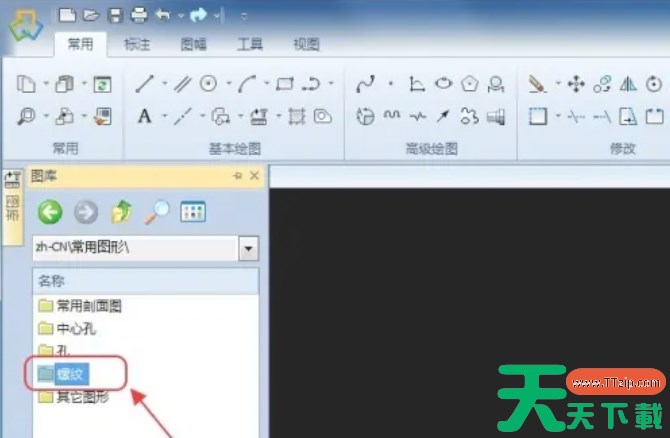The height and width of the screenshot is (438, 670).
Task: Expand the Text tool dropdown arrow
Action: (165, 116)
